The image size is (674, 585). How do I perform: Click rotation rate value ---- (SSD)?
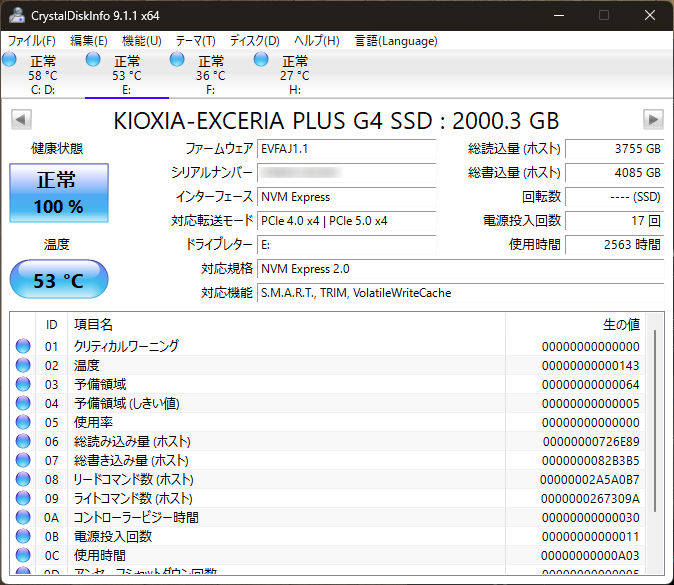(x=615, y=197)
